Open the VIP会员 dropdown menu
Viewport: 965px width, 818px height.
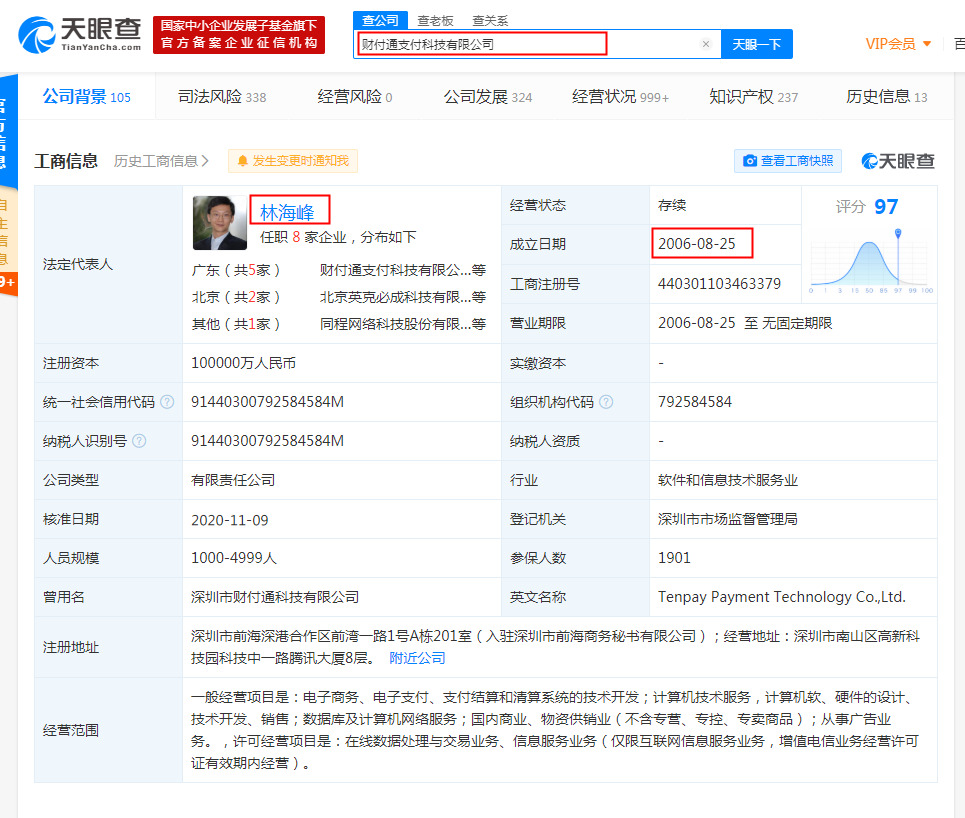[897, 44]
